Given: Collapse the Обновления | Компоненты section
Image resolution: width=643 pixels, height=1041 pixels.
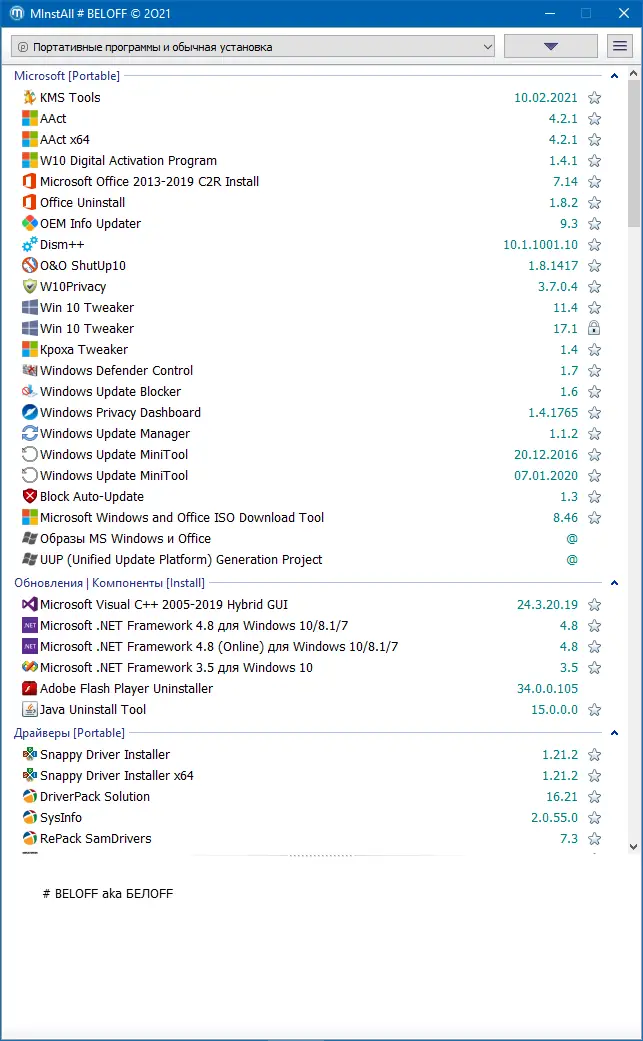Looking at the screenshot, I should pyautogui.click(x=614, y=583).
